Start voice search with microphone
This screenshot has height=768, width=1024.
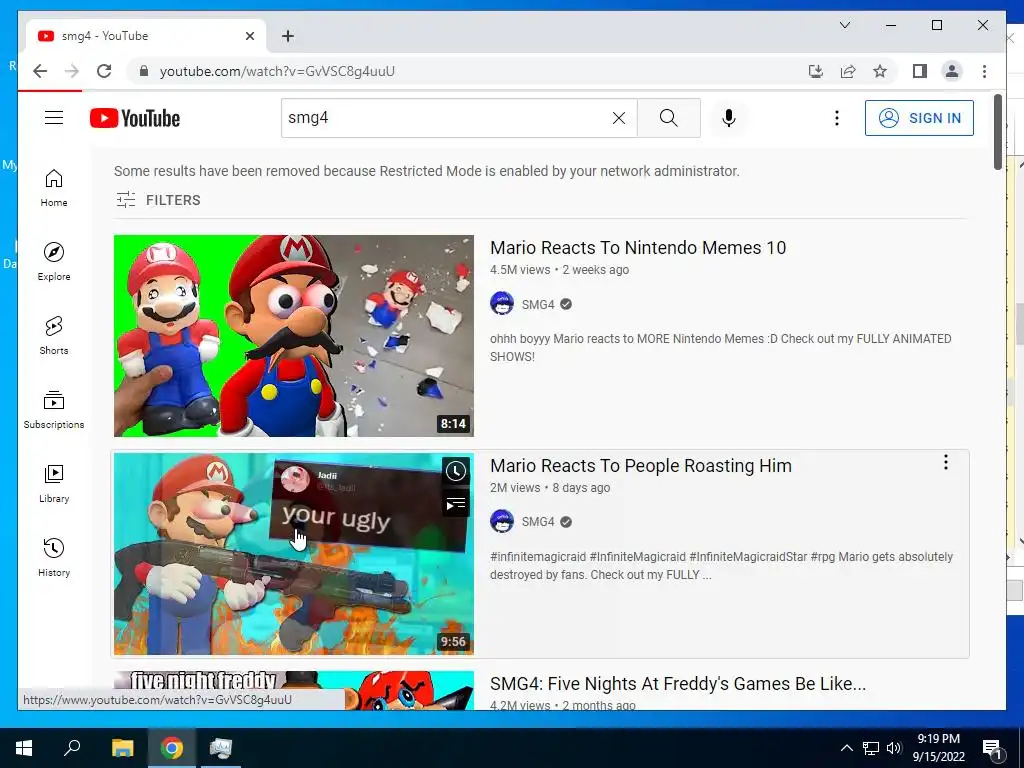pyautogui.click(x=729, y=118)
